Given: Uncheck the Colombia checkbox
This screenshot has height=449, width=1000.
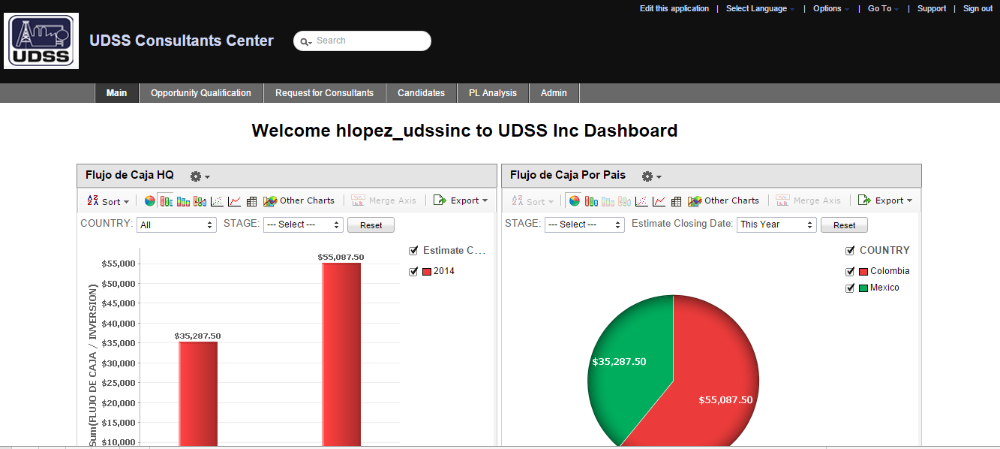Looking at the screenshot, I should tap(849, 271).
